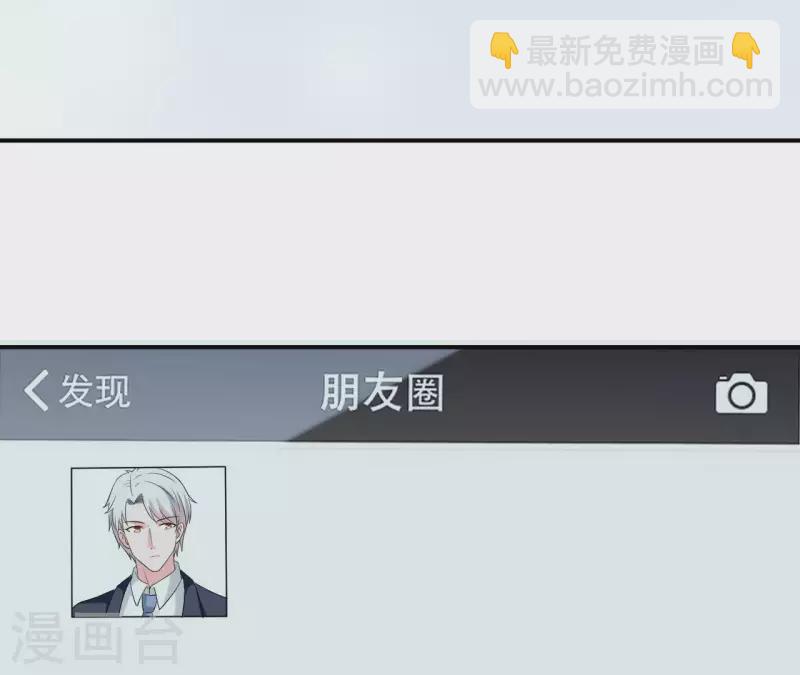Go back to the 发现 page
This screenshot has height=675, width=800.
[77, 391]
